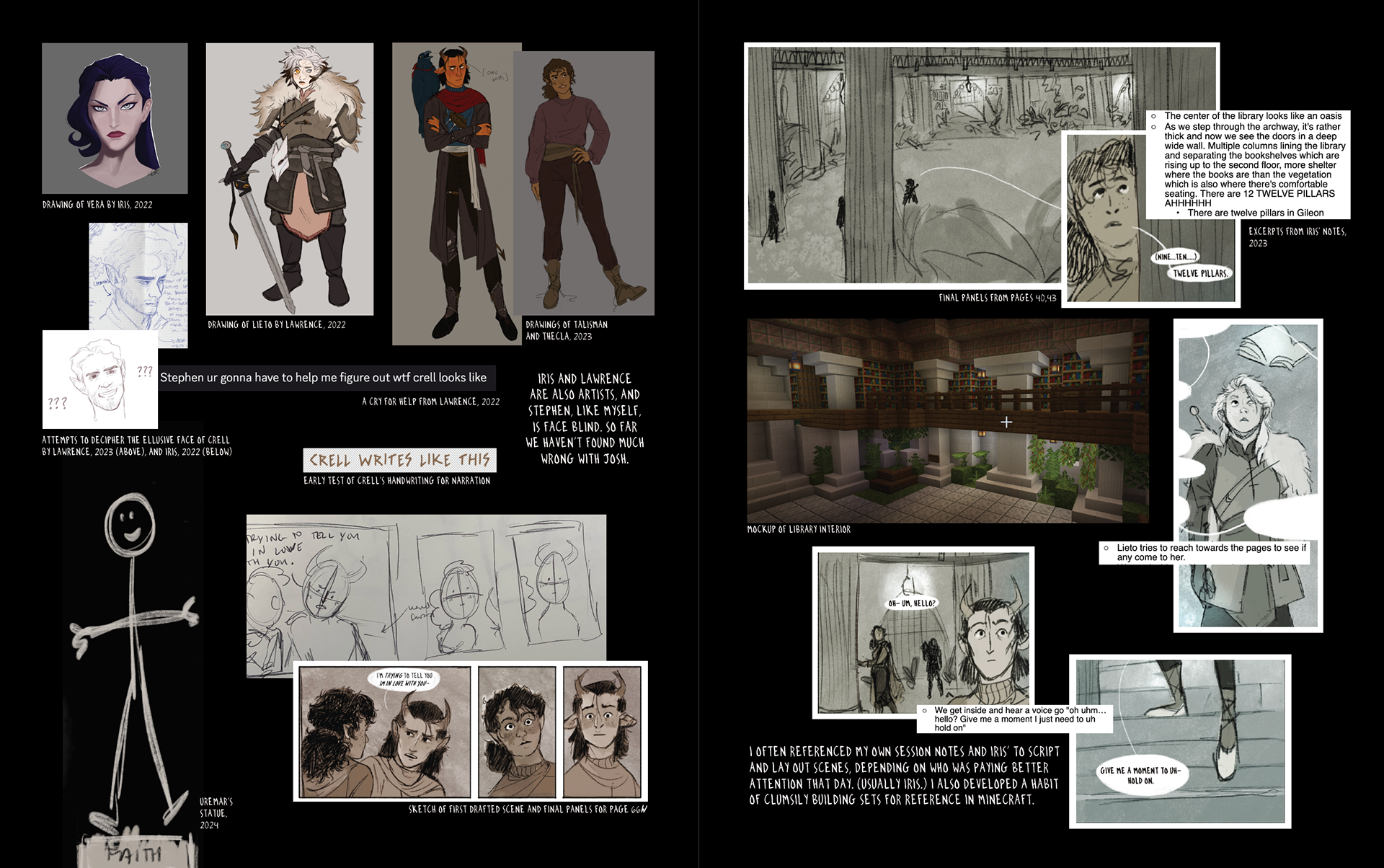The width and height of the screenshot is (1384, 868).
Task: Click the Vera portrait drawing
Action: tap(115, 118)
